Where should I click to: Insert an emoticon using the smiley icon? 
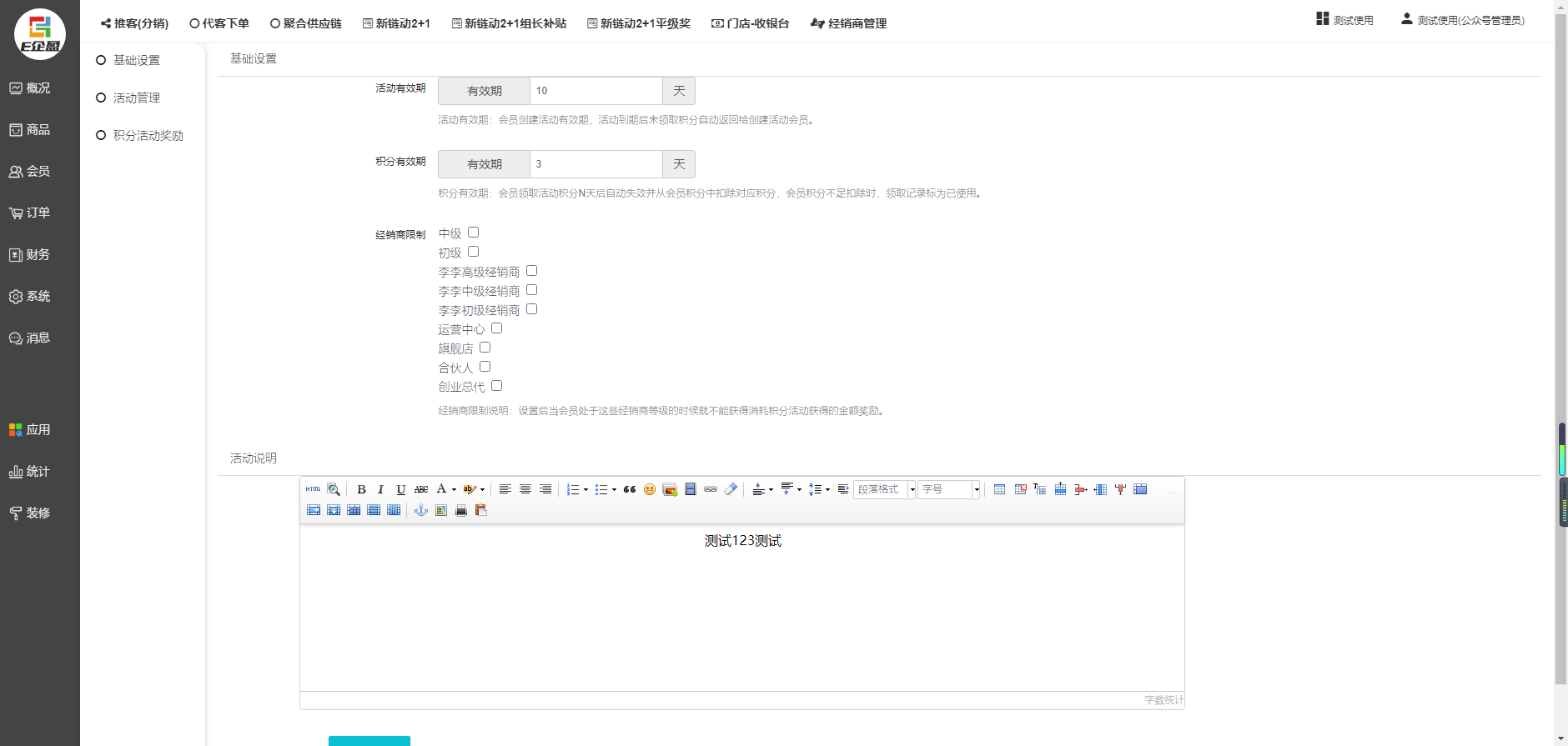click(x=650, y=489)
